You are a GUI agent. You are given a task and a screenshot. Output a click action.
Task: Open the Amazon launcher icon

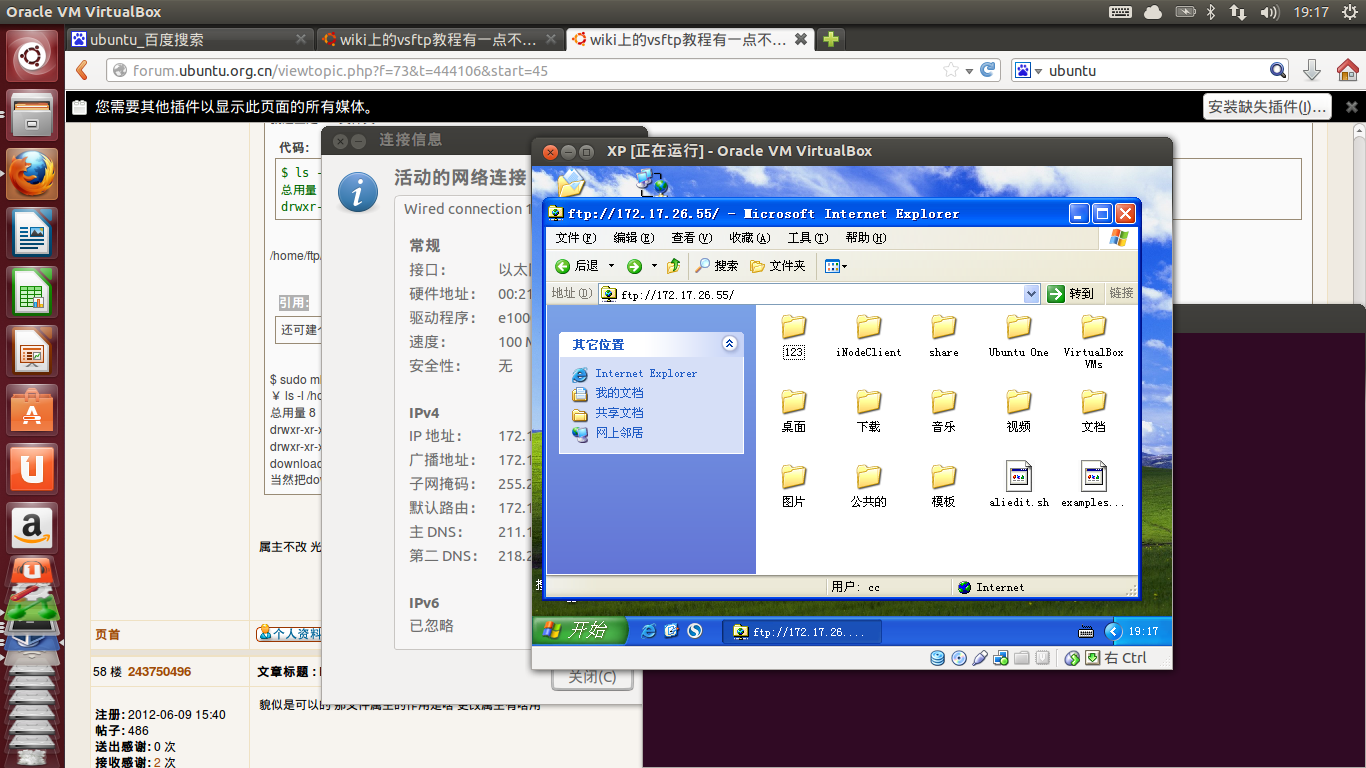[x=32, y=529]
